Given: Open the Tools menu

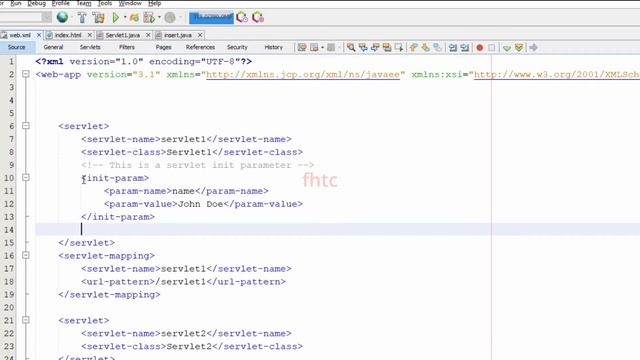Looking at the screenshot, I should (105, 3).
